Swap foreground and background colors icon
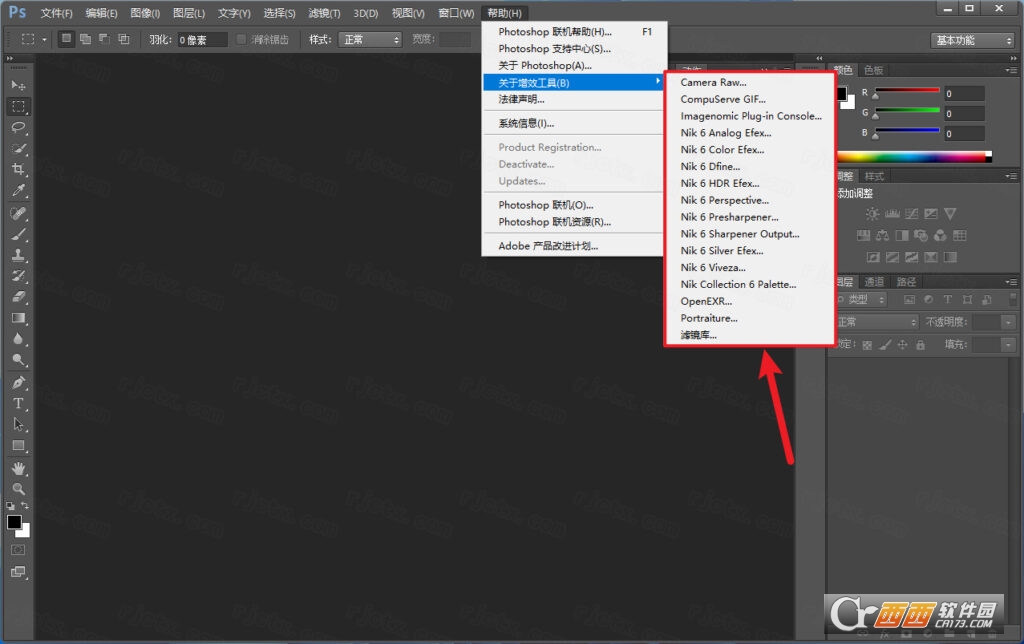 pyautogui.click(x=25, y=506)
